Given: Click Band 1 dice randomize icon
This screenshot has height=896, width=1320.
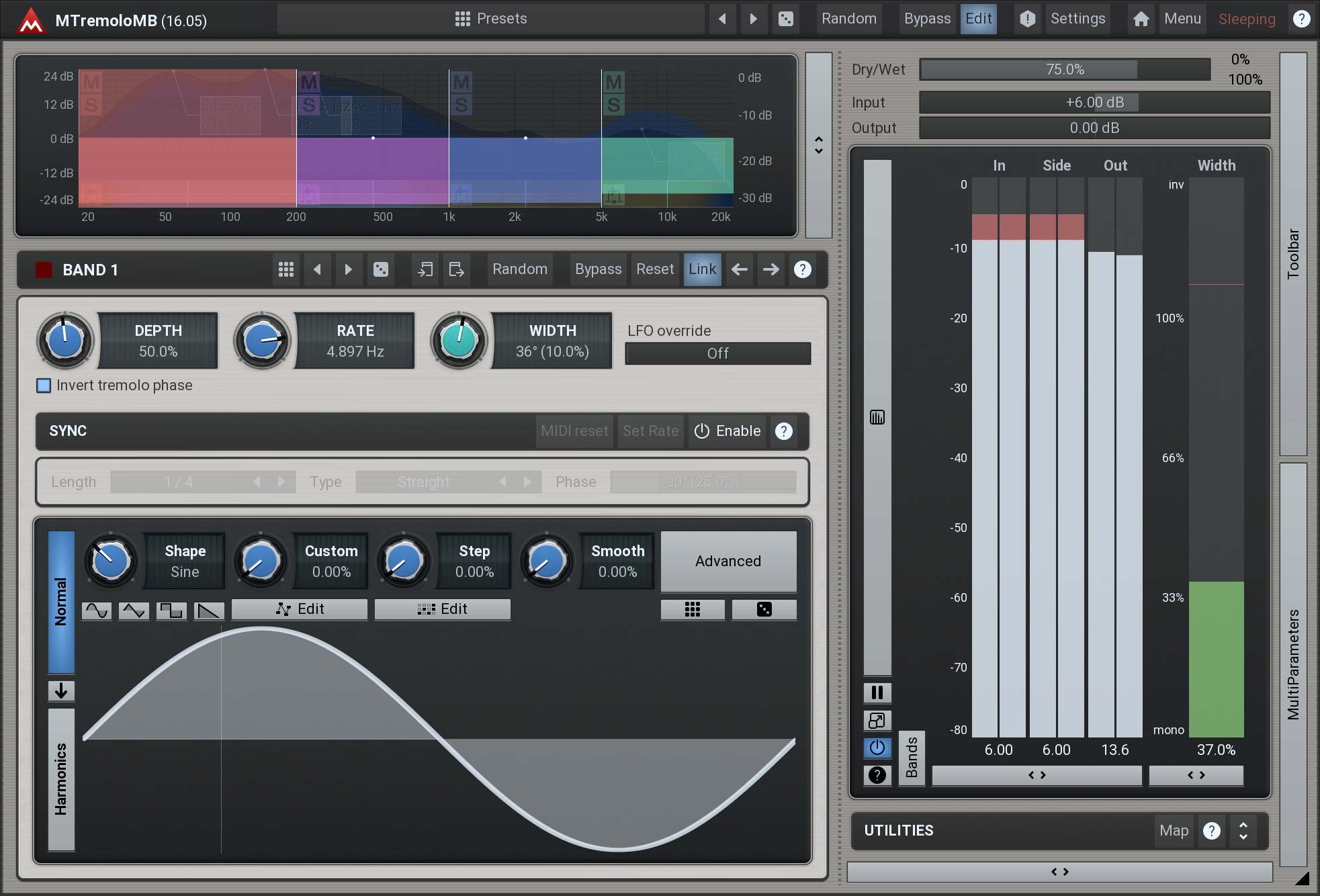Looking at the screenshot, I should click(380, 269).
